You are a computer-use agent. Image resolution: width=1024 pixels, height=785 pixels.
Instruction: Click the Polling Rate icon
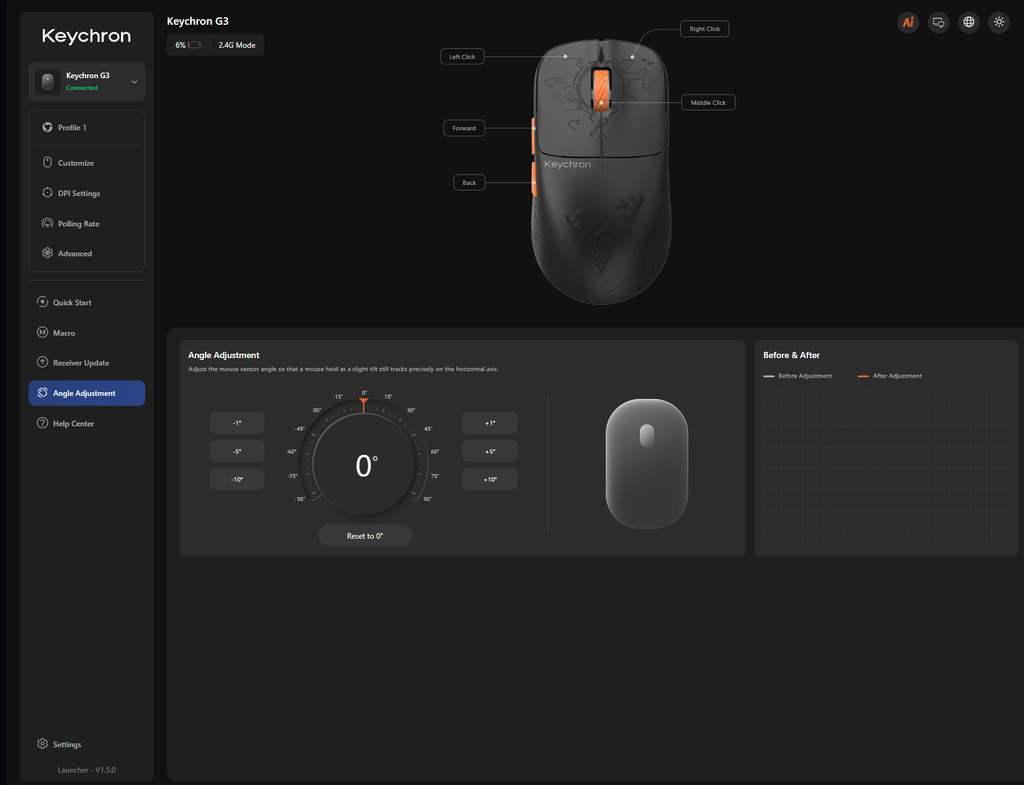[47, 223]
